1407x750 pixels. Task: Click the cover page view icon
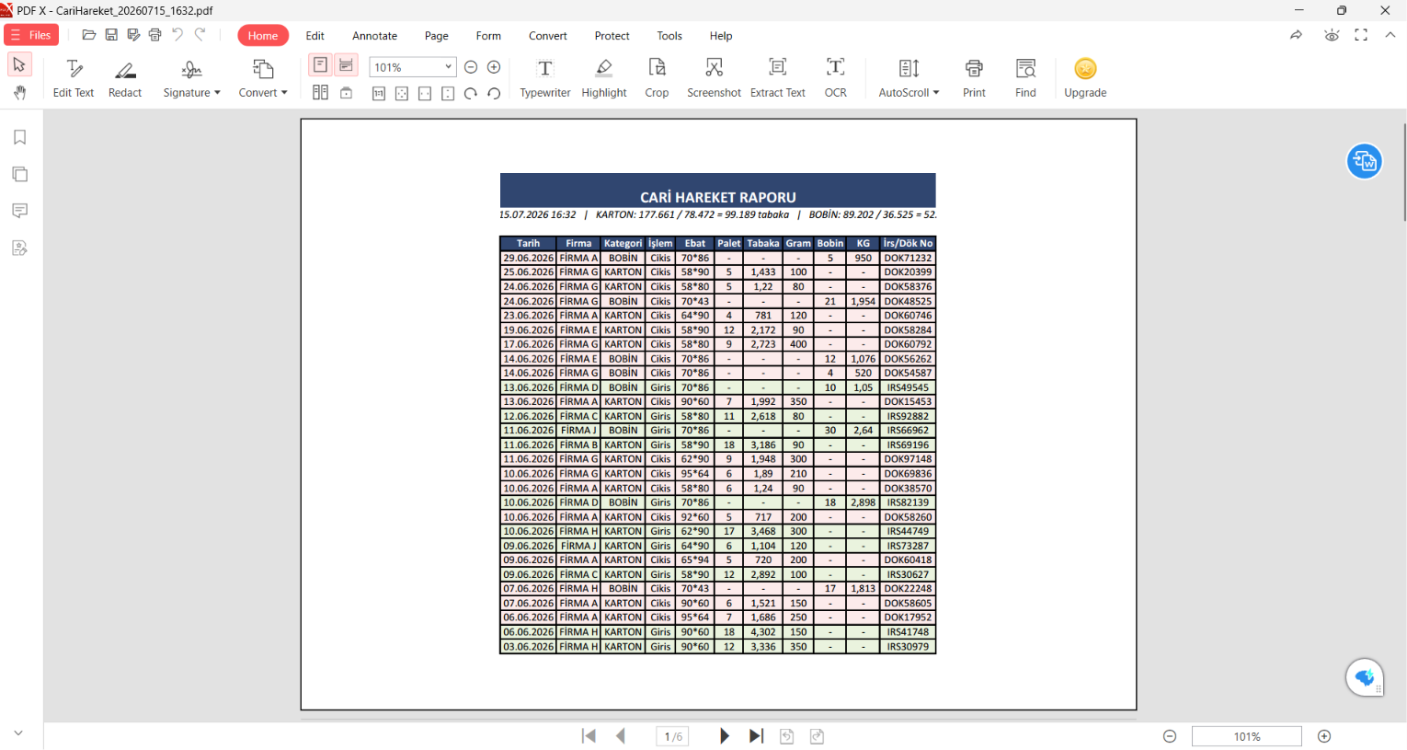coord(346,93)
